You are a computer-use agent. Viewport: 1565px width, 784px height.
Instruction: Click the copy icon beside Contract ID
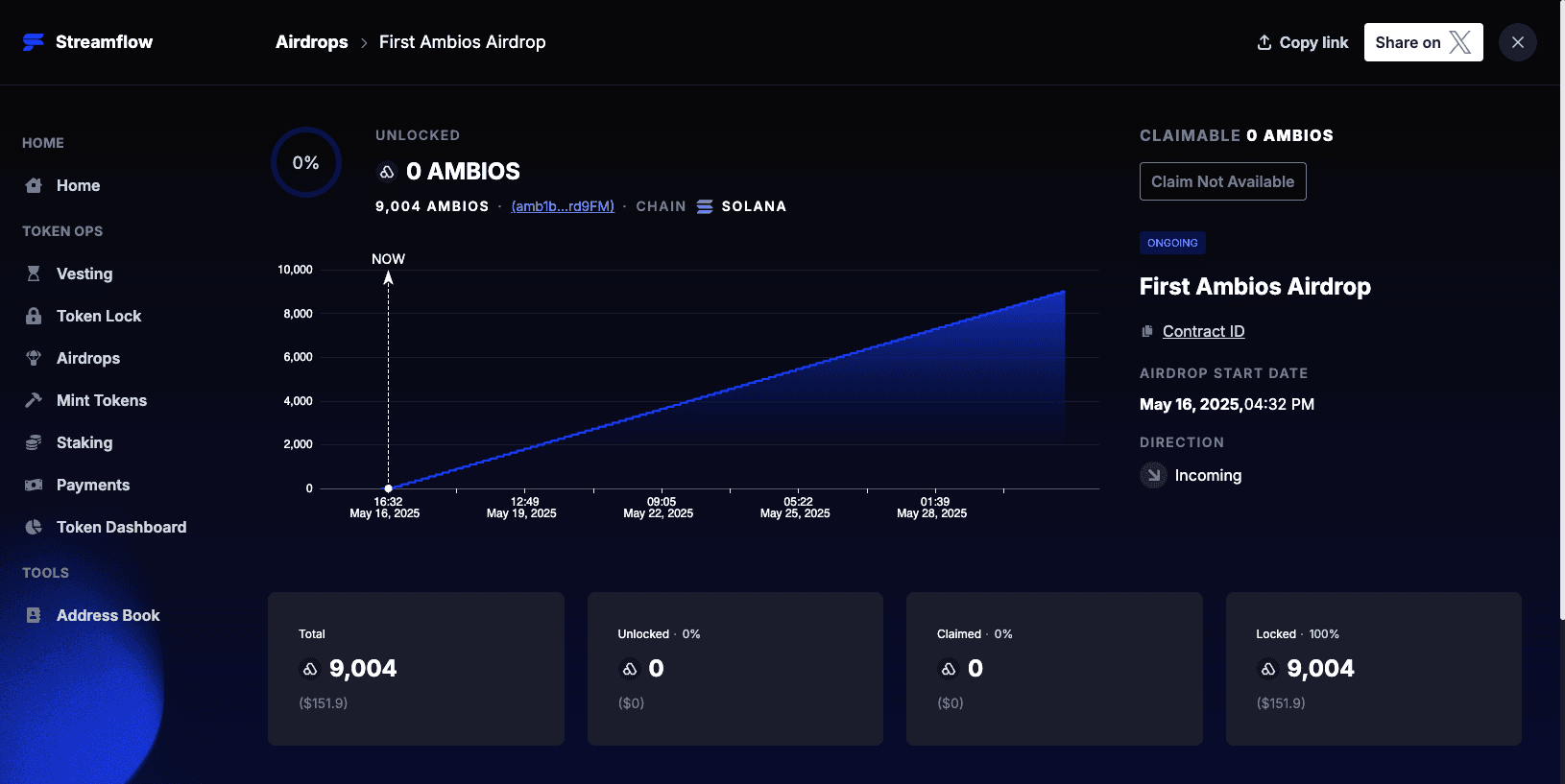pyautogui.click(x=1146, y=331)
